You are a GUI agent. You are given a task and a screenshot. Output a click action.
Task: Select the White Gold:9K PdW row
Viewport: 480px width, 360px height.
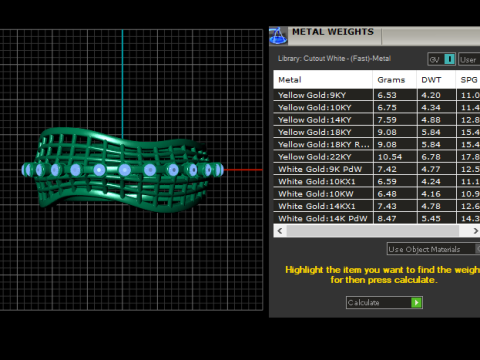tap(377, 169)
